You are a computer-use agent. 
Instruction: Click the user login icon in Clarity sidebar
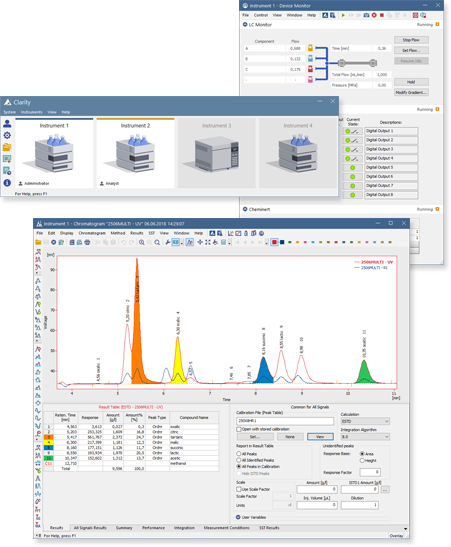(7, 123)
